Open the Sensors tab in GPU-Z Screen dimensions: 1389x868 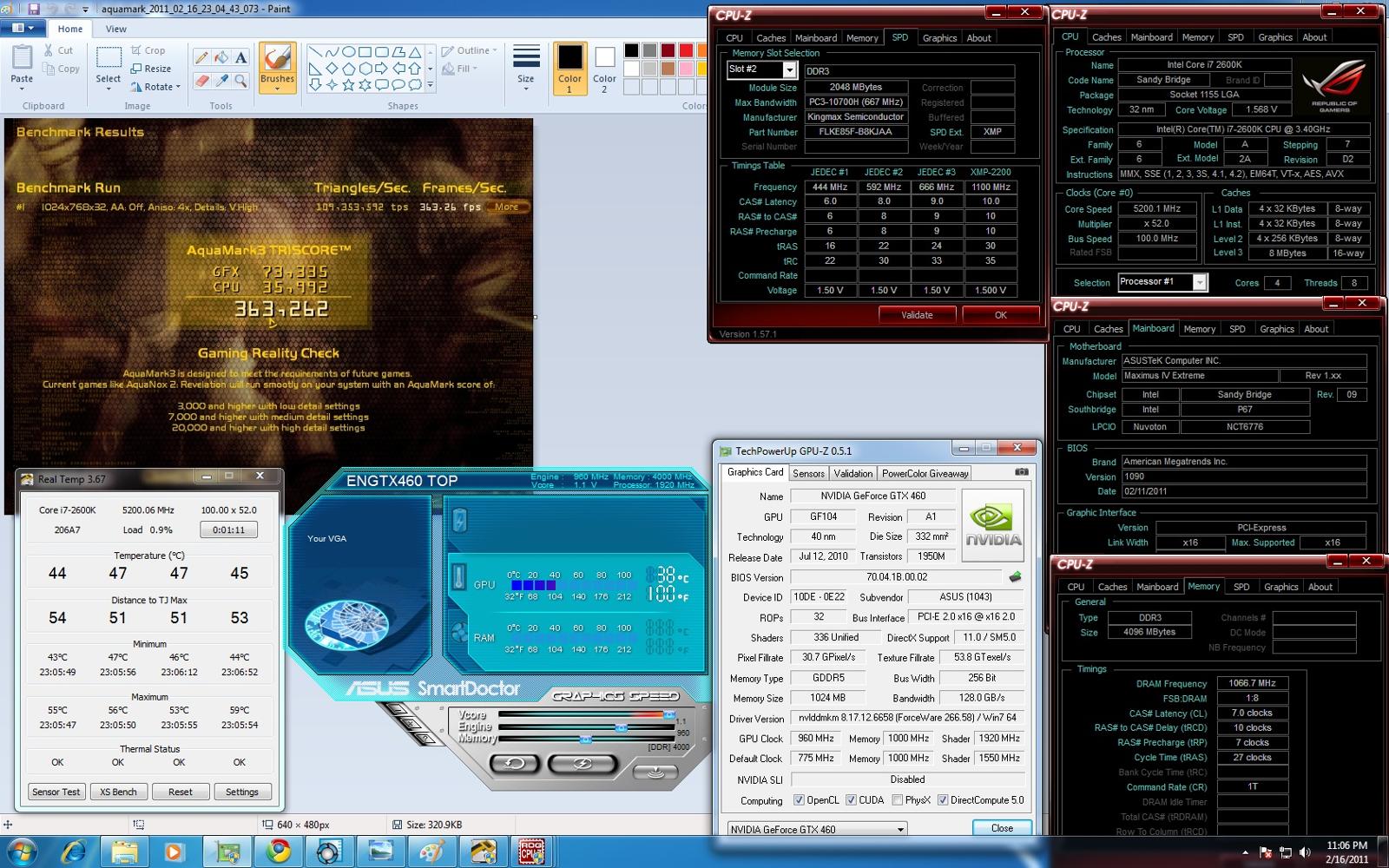[x=808, y=473]
